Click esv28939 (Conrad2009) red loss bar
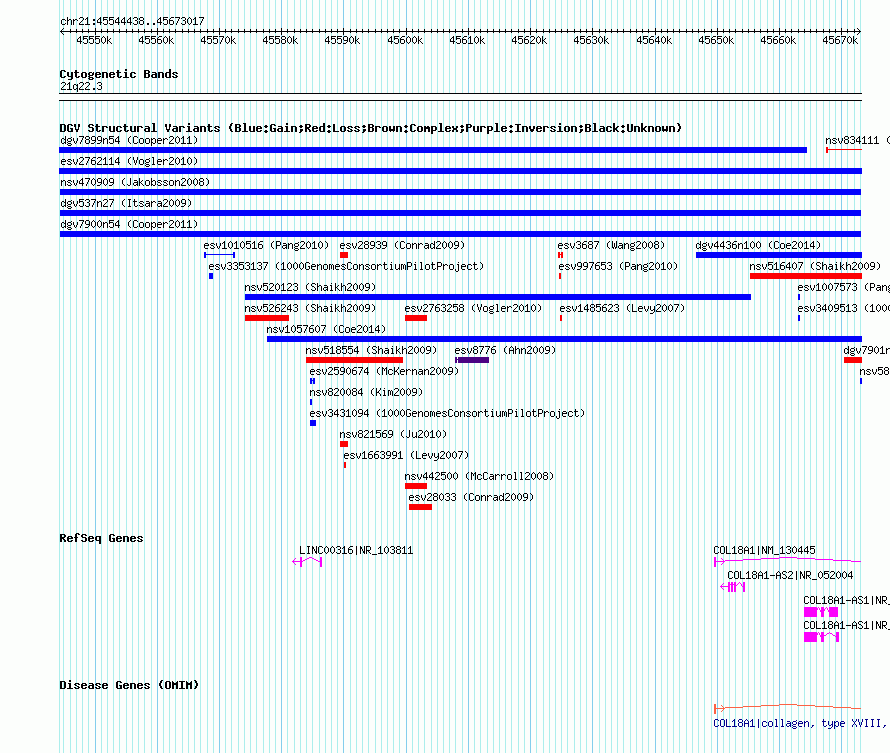The width and height of the screenshot is (890, 753). [344, 255]
